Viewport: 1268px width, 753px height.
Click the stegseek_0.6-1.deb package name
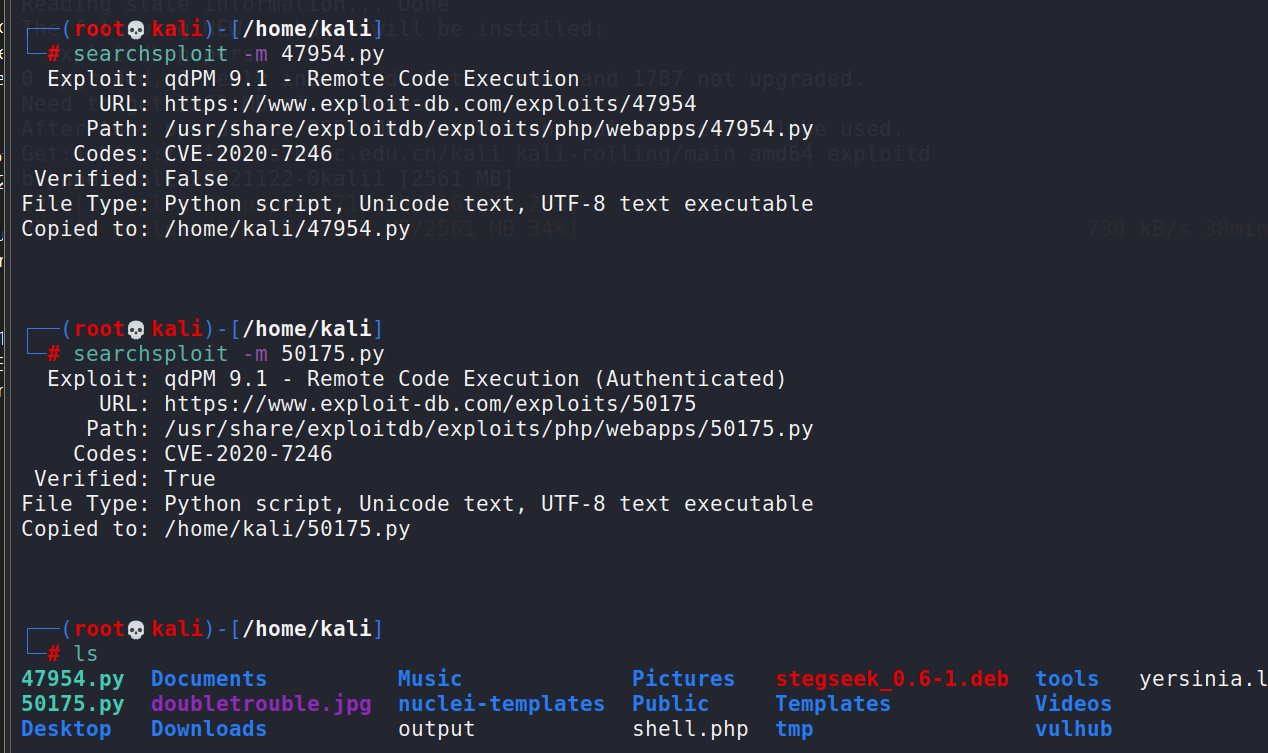pos(892,679)
